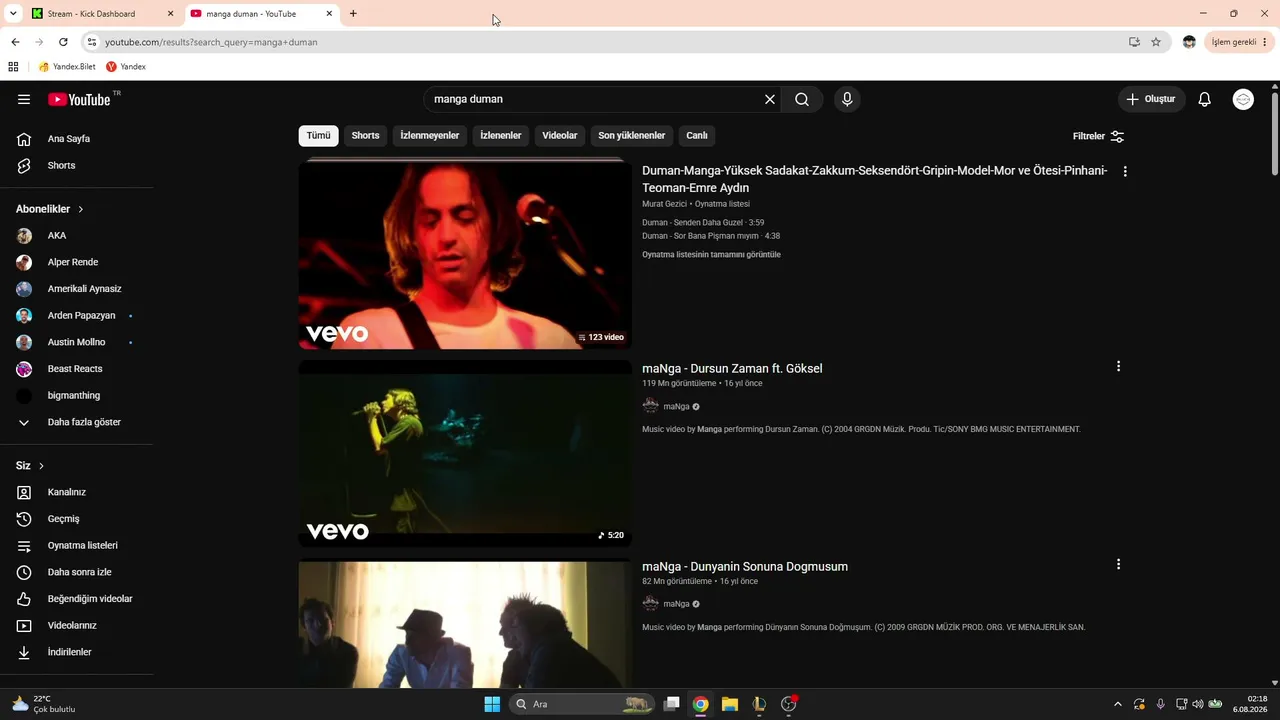Clear search text with the X icon
1280x720 pixels.
(770, 99)
